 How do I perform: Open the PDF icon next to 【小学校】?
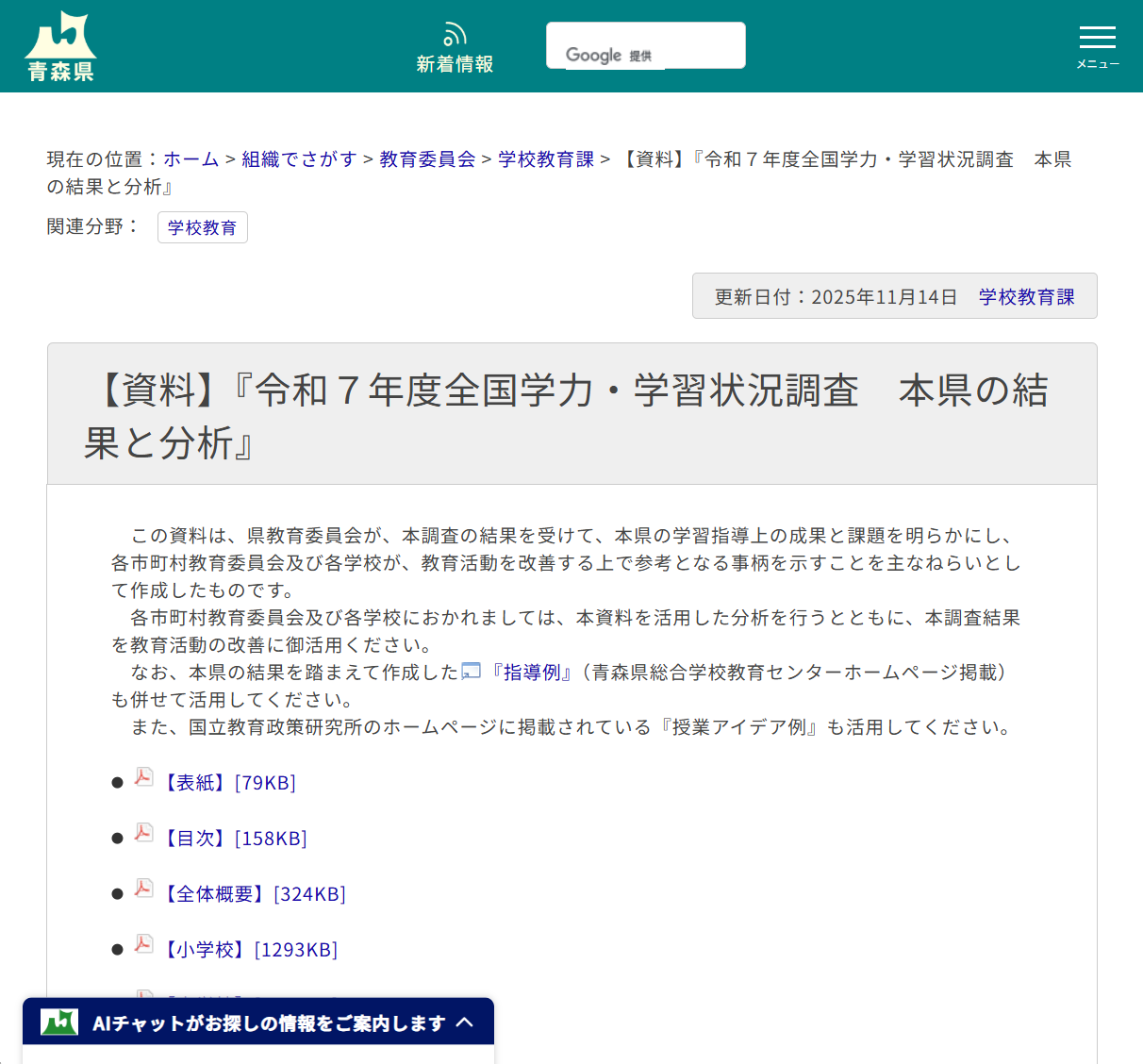point(143,944)
